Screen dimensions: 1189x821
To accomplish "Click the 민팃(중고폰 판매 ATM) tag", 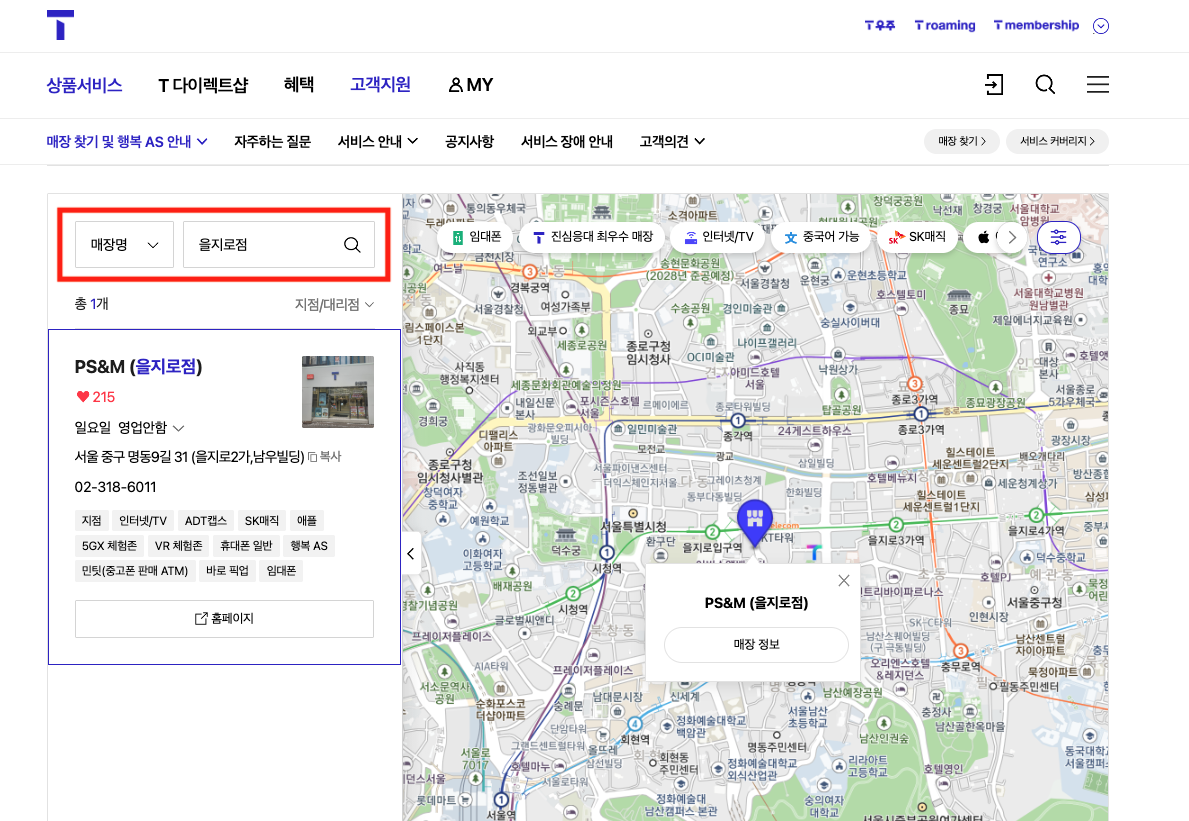I will point(135,571).
